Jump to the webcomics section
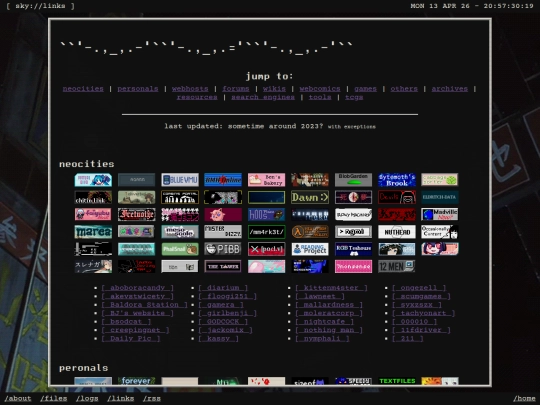Screen dimensions: 540x405 click(320, 89)
